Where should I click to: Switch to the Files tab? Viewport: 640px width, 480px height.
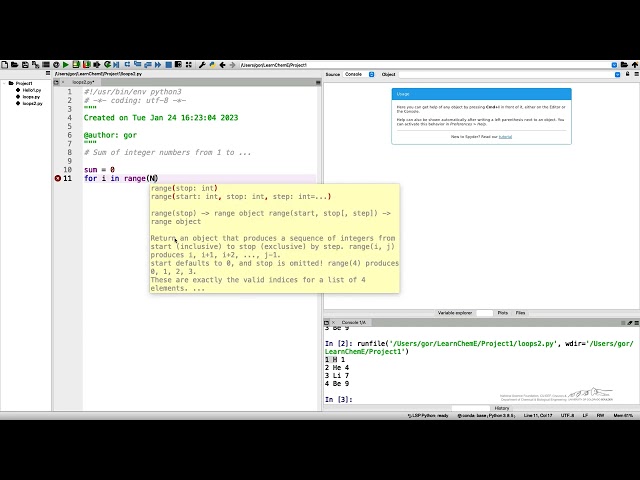[x=520, y=313]
